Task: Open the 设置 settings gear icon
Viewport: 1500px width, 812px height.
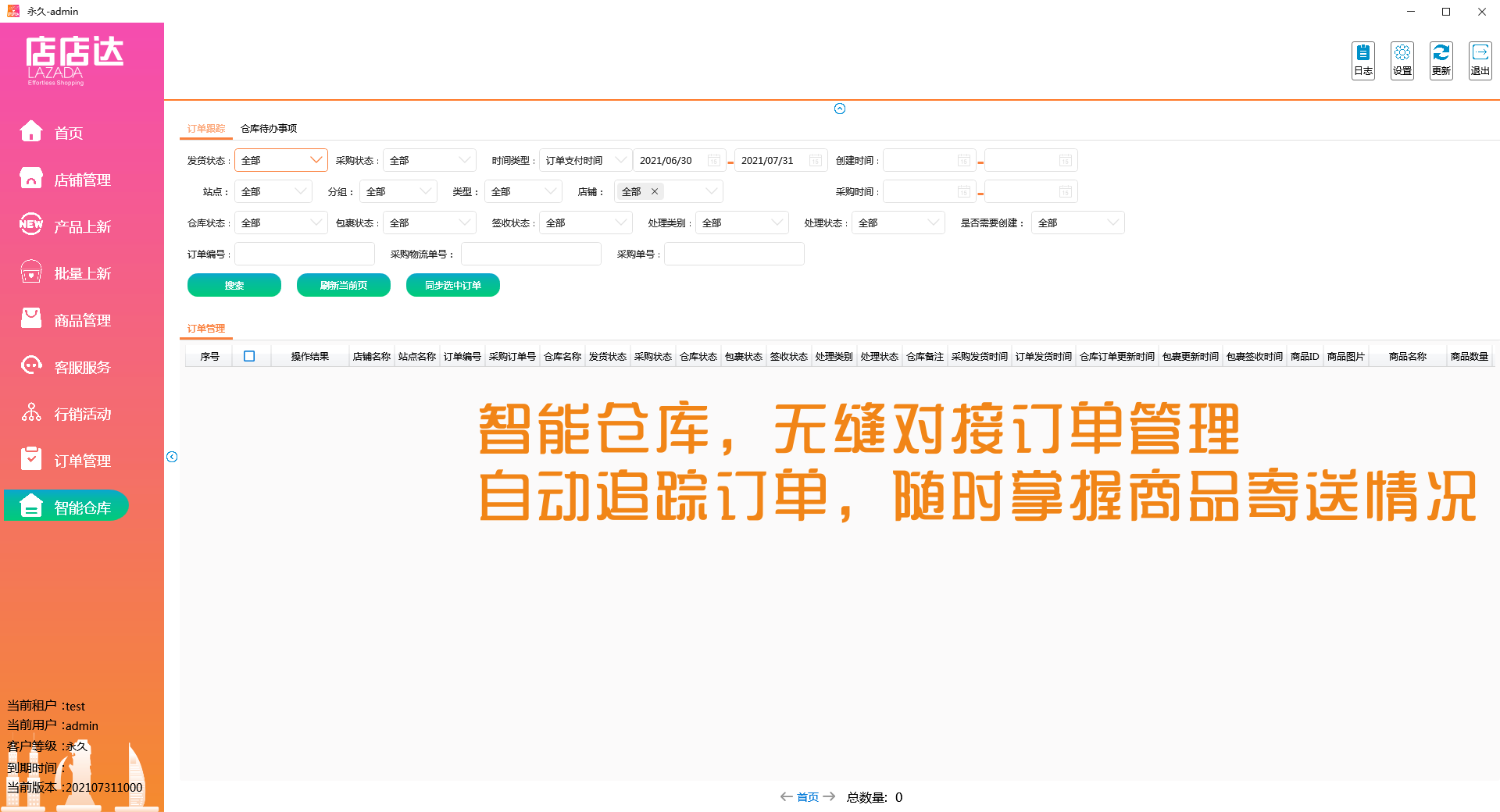Action: coord(1402,60)
